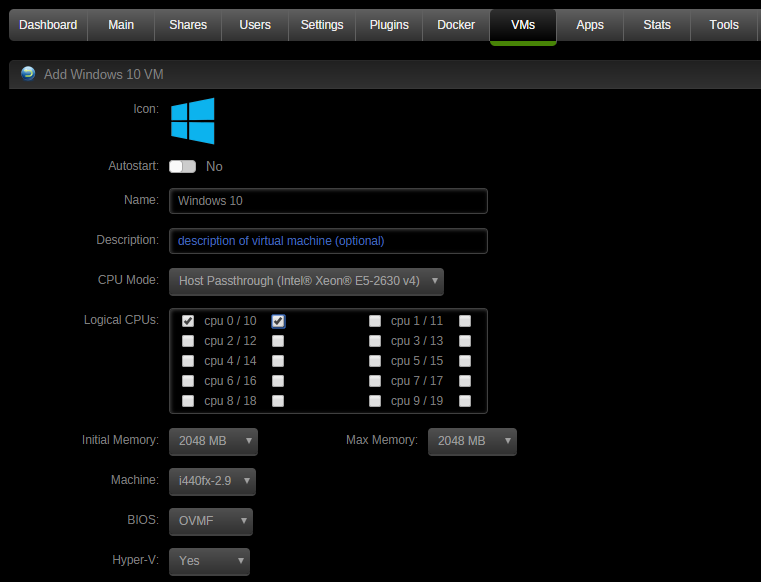Viewport: 761px width, 582px height.
Task: Switch to the Stats tab
Action: coord(657,25)
